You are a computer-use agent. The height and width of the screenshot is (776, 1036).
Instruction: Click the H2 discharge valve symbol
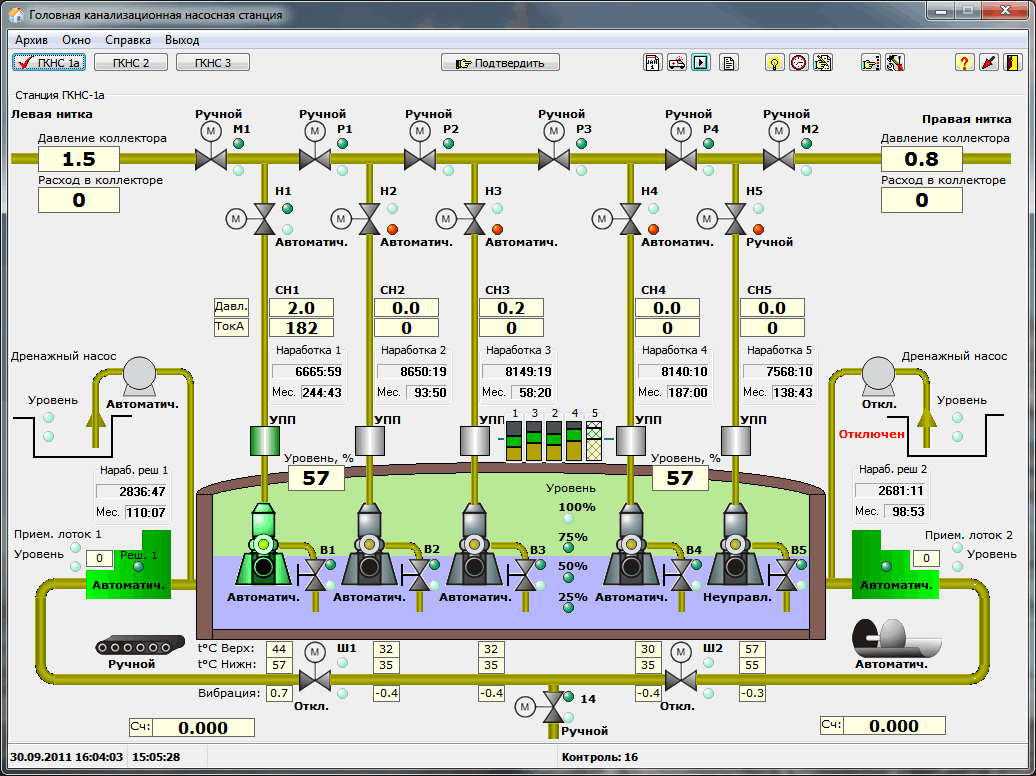(369, 219)
